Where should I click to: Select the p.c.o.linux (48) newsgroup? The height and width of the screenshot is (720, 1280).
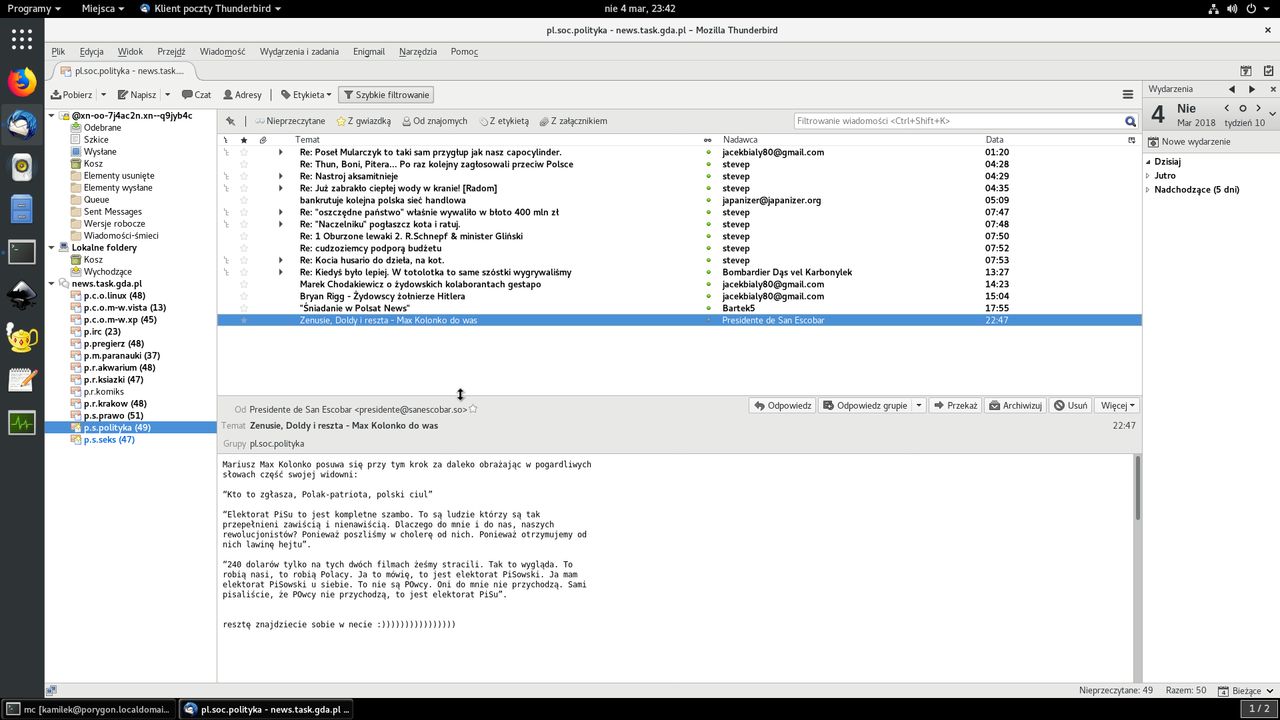[x=114, y=296]
